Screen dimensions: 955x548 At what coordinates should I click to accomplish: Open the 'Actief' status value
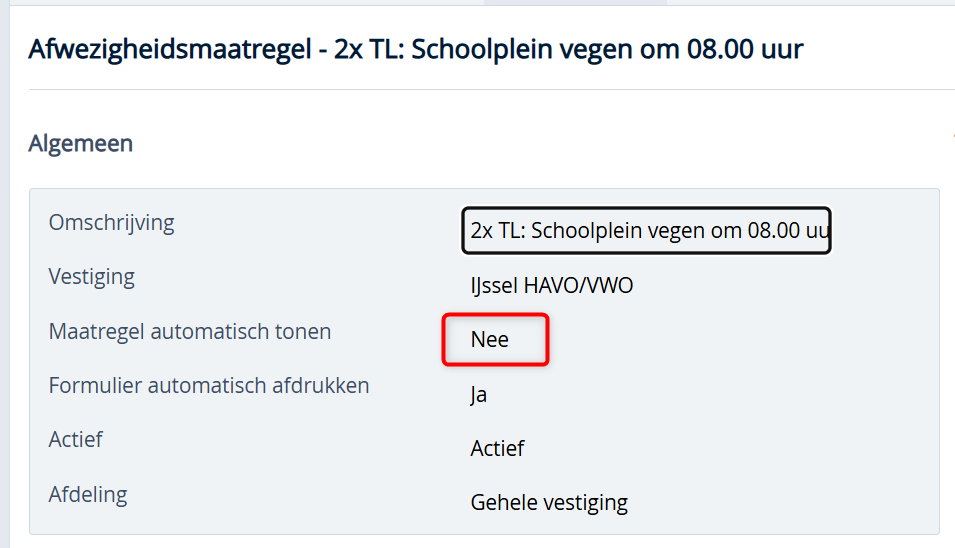tap(497, 448)
